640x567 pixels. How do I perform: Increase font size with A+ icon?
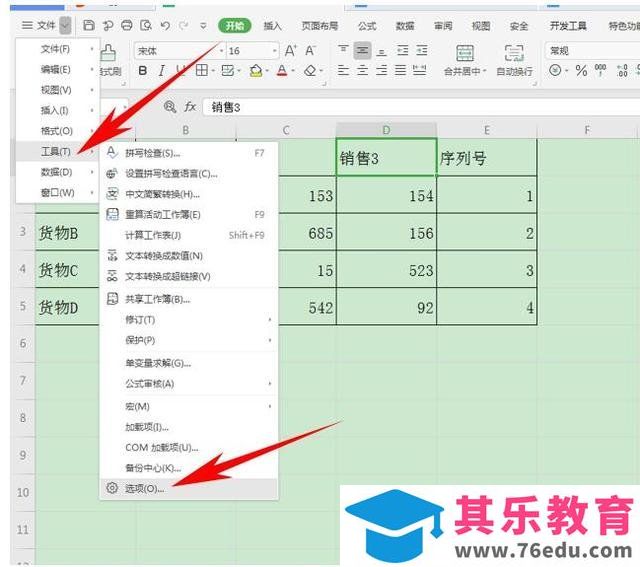pyautogui.click(x=291, y=51)
